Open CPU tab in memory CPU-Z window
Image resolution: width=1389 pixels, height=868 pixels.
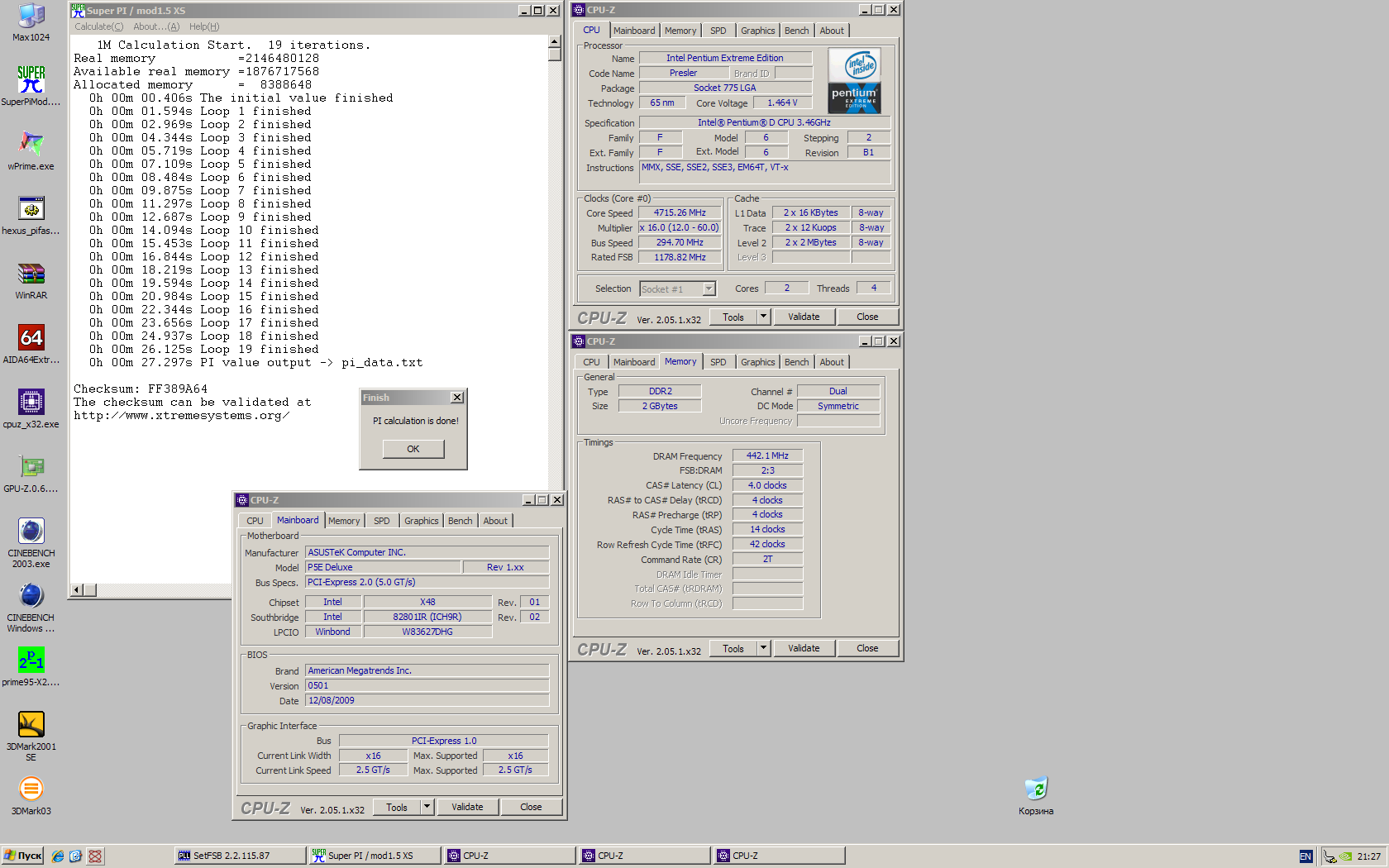[x=591, y=362]
